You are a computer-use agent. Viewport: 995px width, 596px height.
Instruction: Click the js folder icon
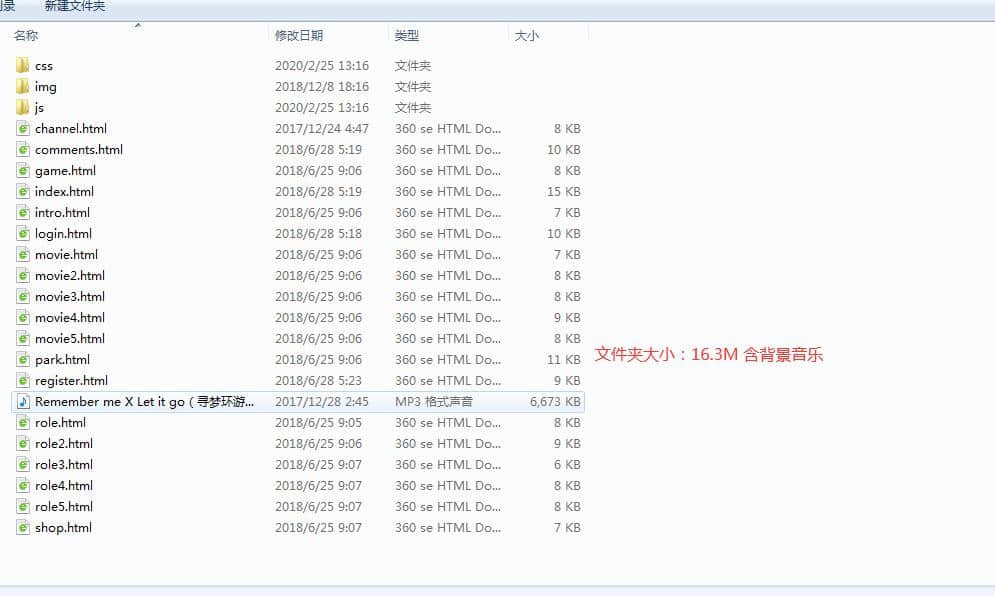point(23,107)
